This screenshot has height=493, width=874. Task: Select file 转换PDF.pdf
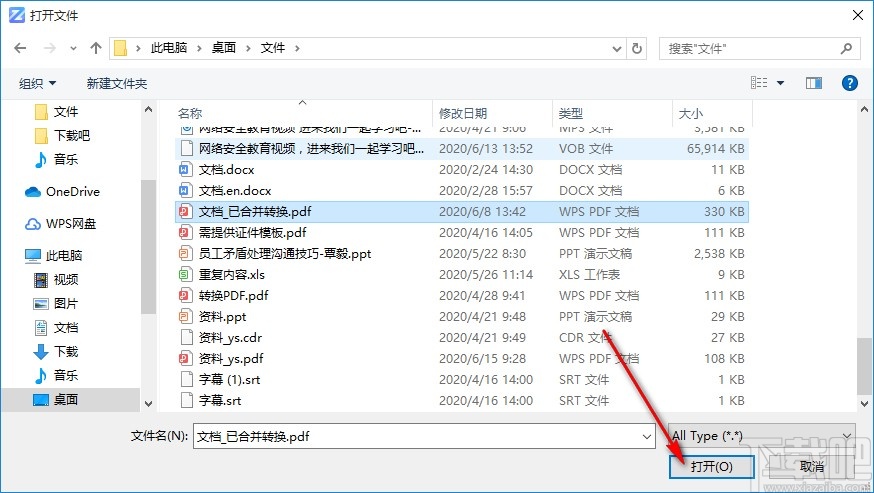tap(462, 296)
